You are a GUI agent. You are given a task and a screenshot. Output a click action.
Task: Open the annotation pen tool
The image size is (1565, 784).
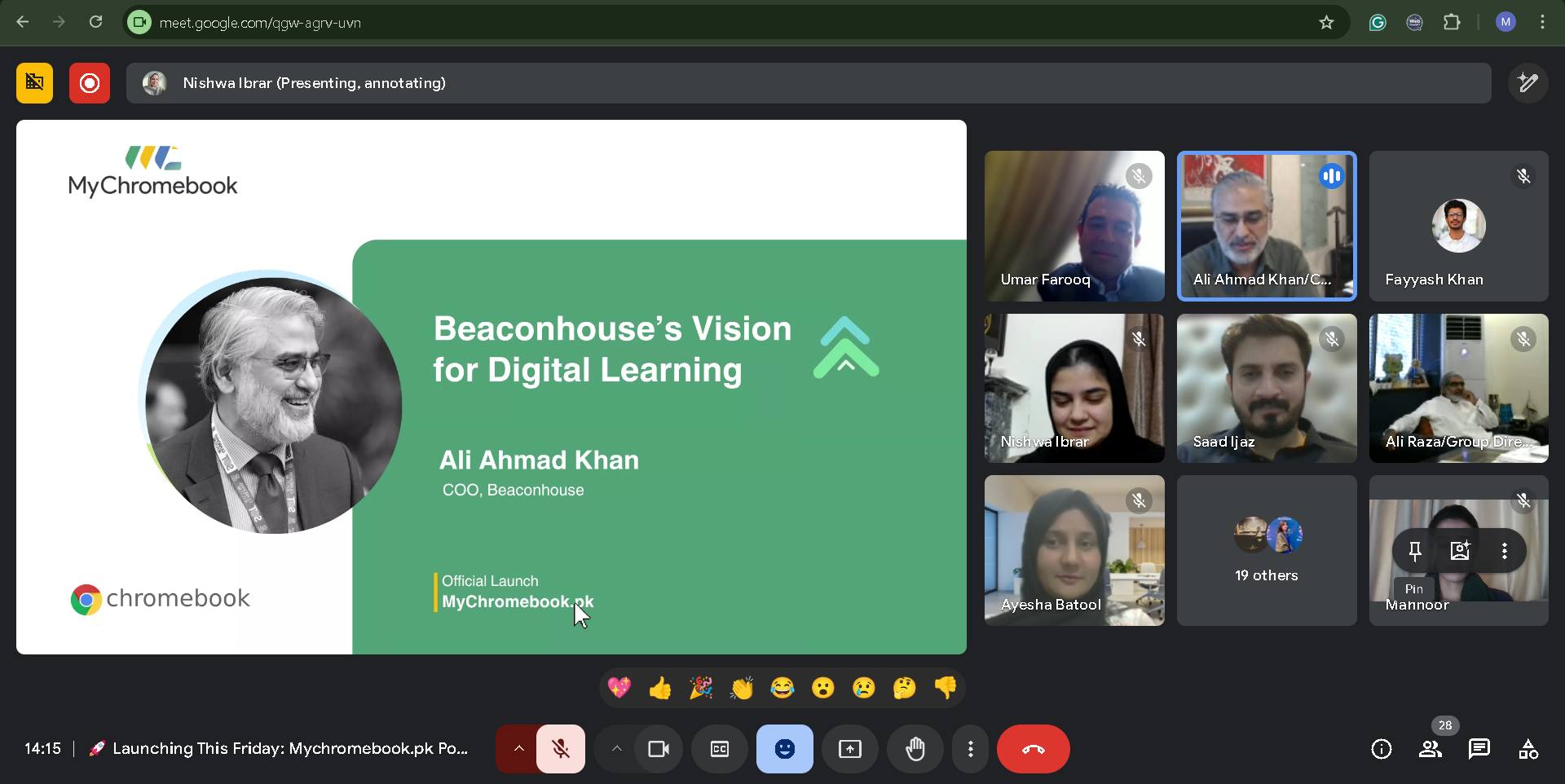coord(1528,83)
